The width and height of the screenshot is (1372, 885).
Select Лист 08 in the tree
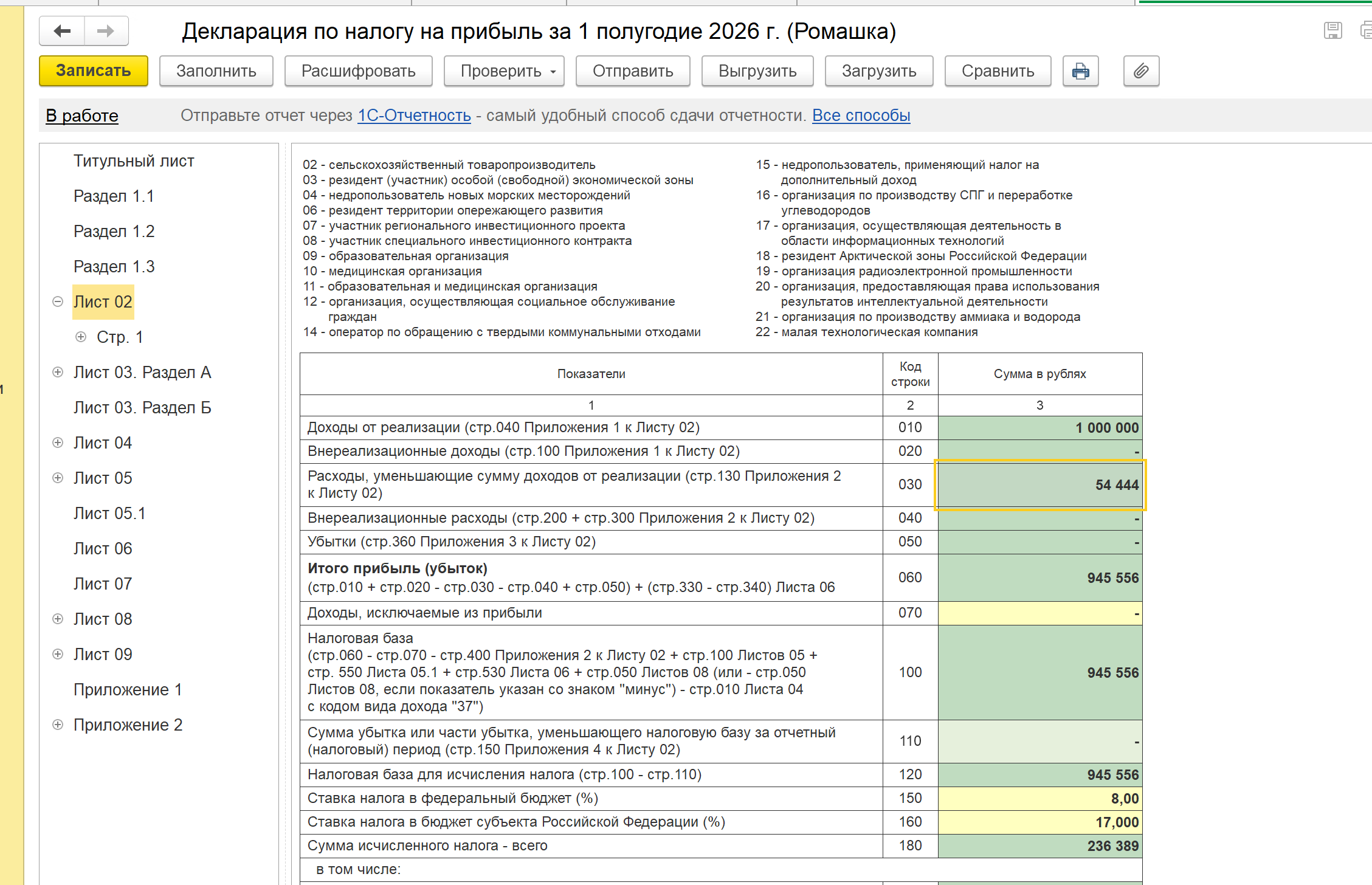[103, 619]
